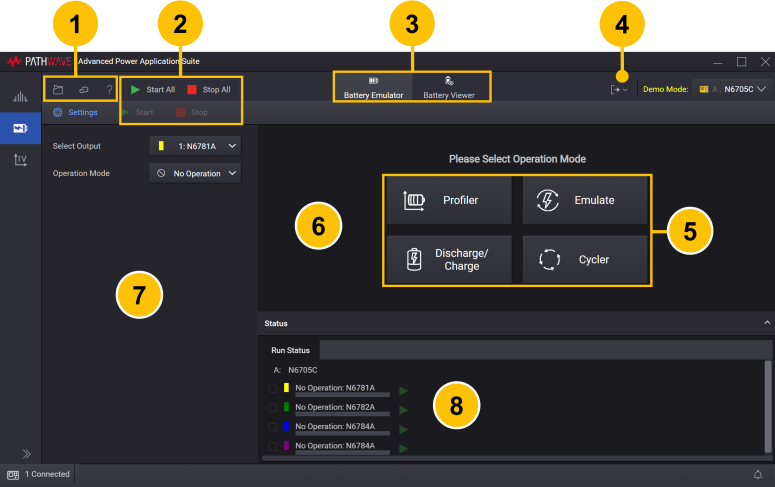Click the Stop button below Stop All
Screen dimensions: 775x487
click(192, 112)
